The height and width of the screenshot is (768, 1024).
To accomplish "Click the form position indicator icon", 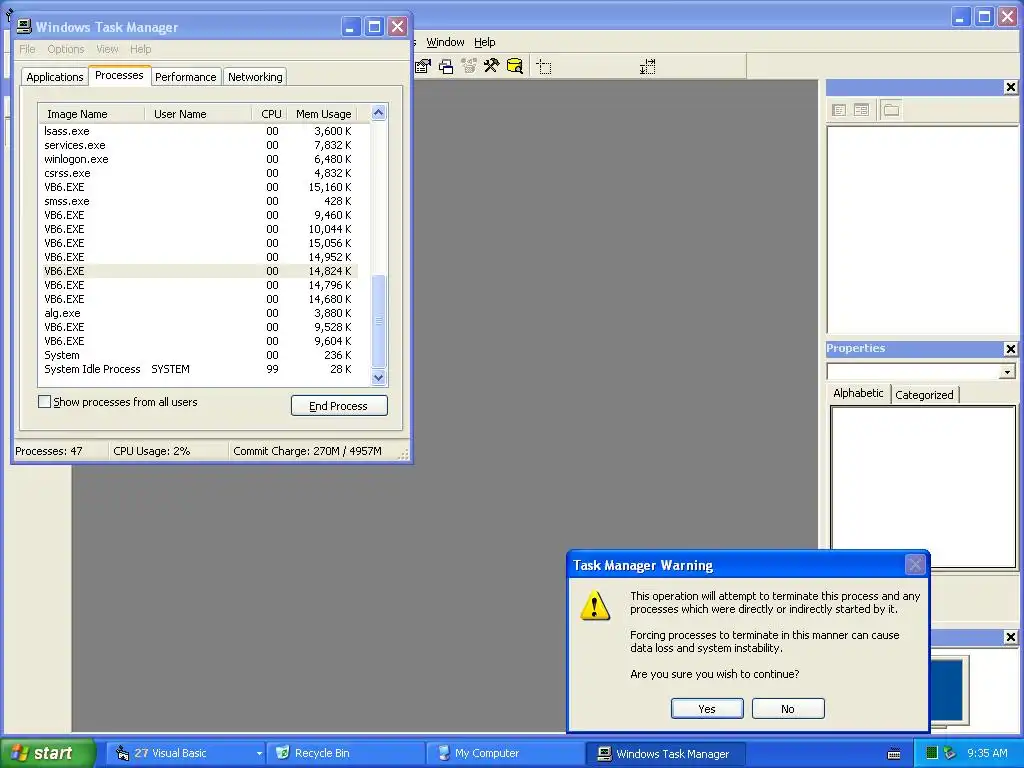I will [544, 67].
